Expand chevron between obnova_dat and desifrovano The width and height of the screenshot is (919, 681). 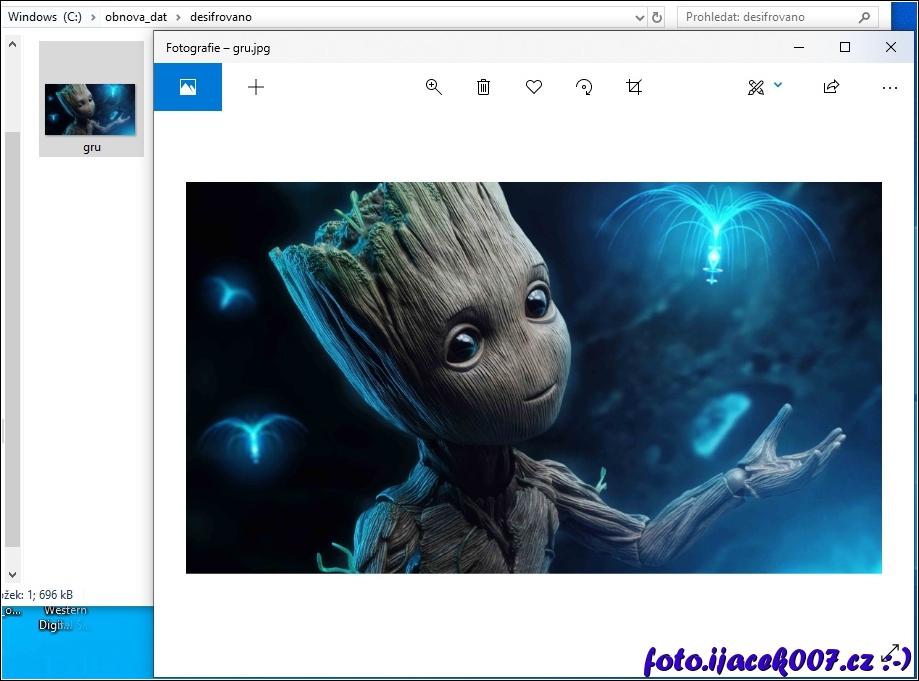[x=179, y=17]
